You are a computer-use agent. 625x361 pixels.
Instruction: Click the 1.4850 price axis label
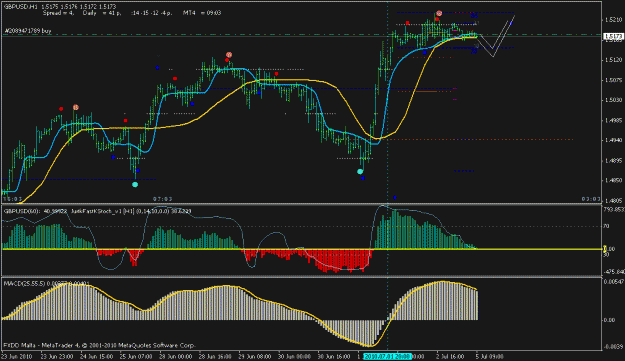tap(613, 180)
